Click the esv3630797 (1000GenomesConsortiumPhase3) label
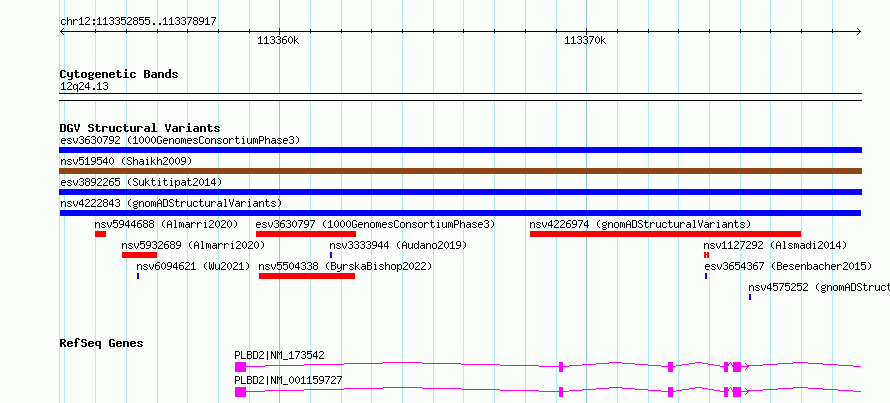 coord(375,224)
